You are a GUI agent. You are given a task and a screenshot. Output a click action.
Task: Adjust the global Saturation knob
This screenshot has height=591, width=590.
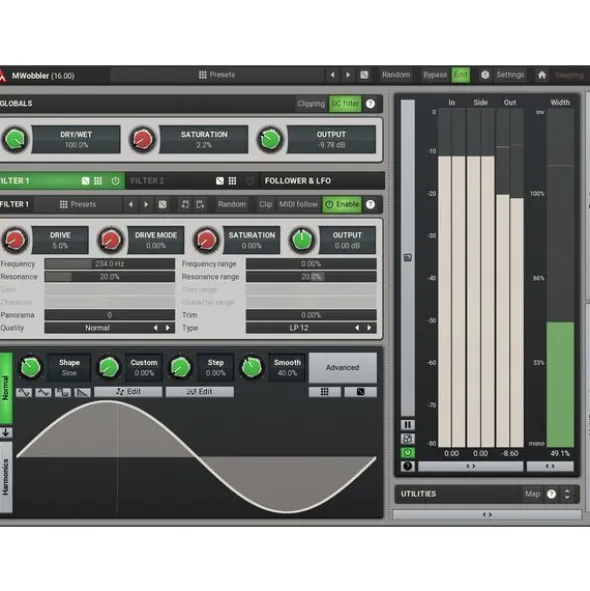coord(143,139)
